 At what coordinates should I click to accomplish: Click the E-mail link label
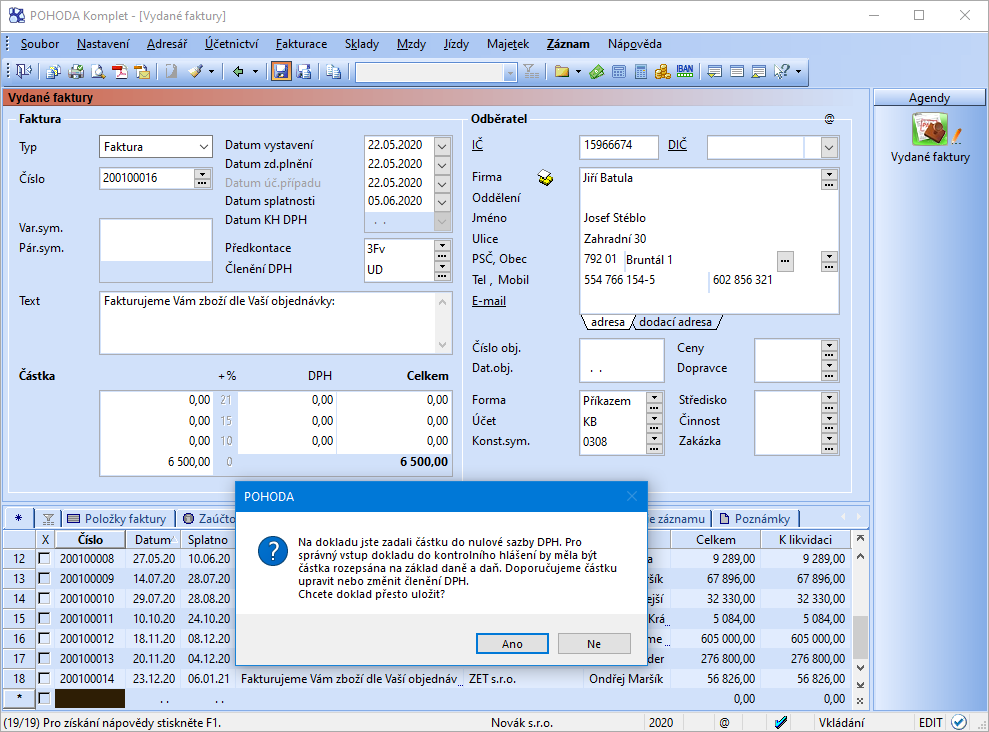(489, 301)
